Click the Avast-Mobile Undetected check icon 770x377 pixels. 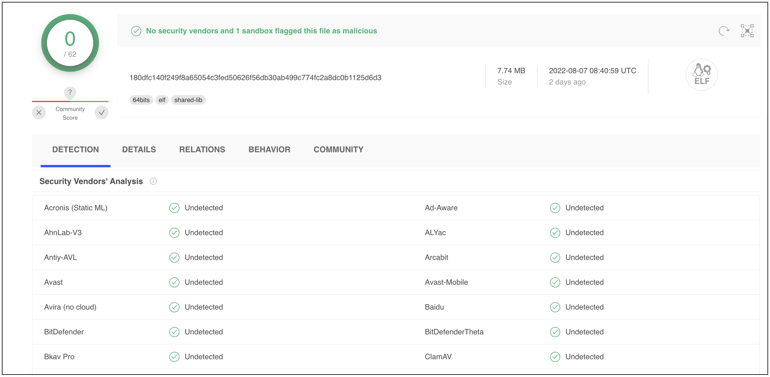(555, 282)
